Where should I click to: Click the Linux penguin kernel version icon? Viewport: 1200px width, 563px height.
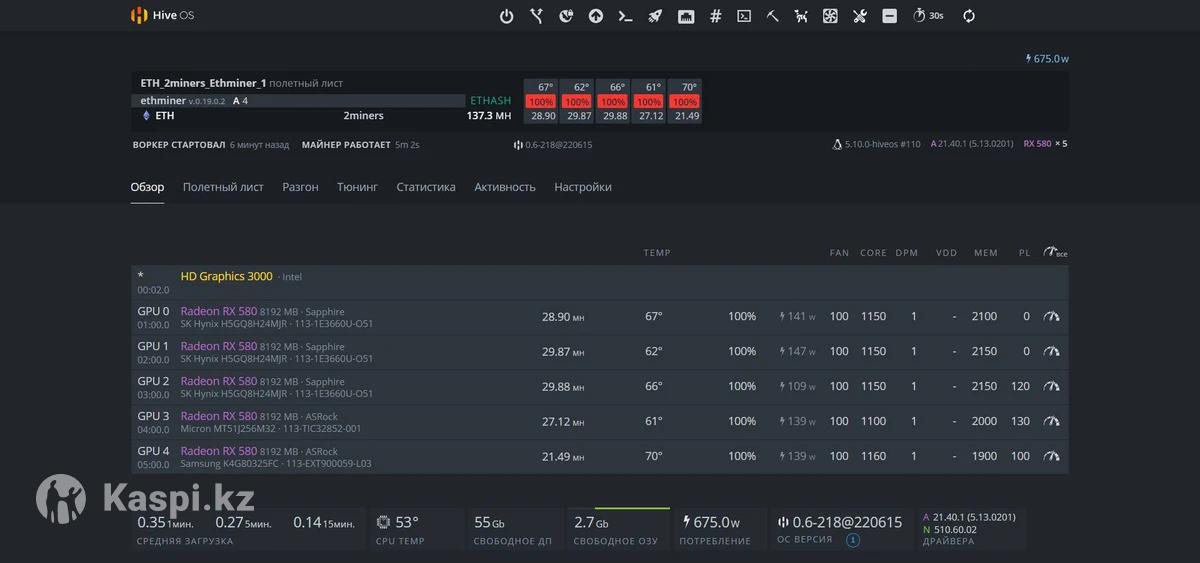[837, 144]
